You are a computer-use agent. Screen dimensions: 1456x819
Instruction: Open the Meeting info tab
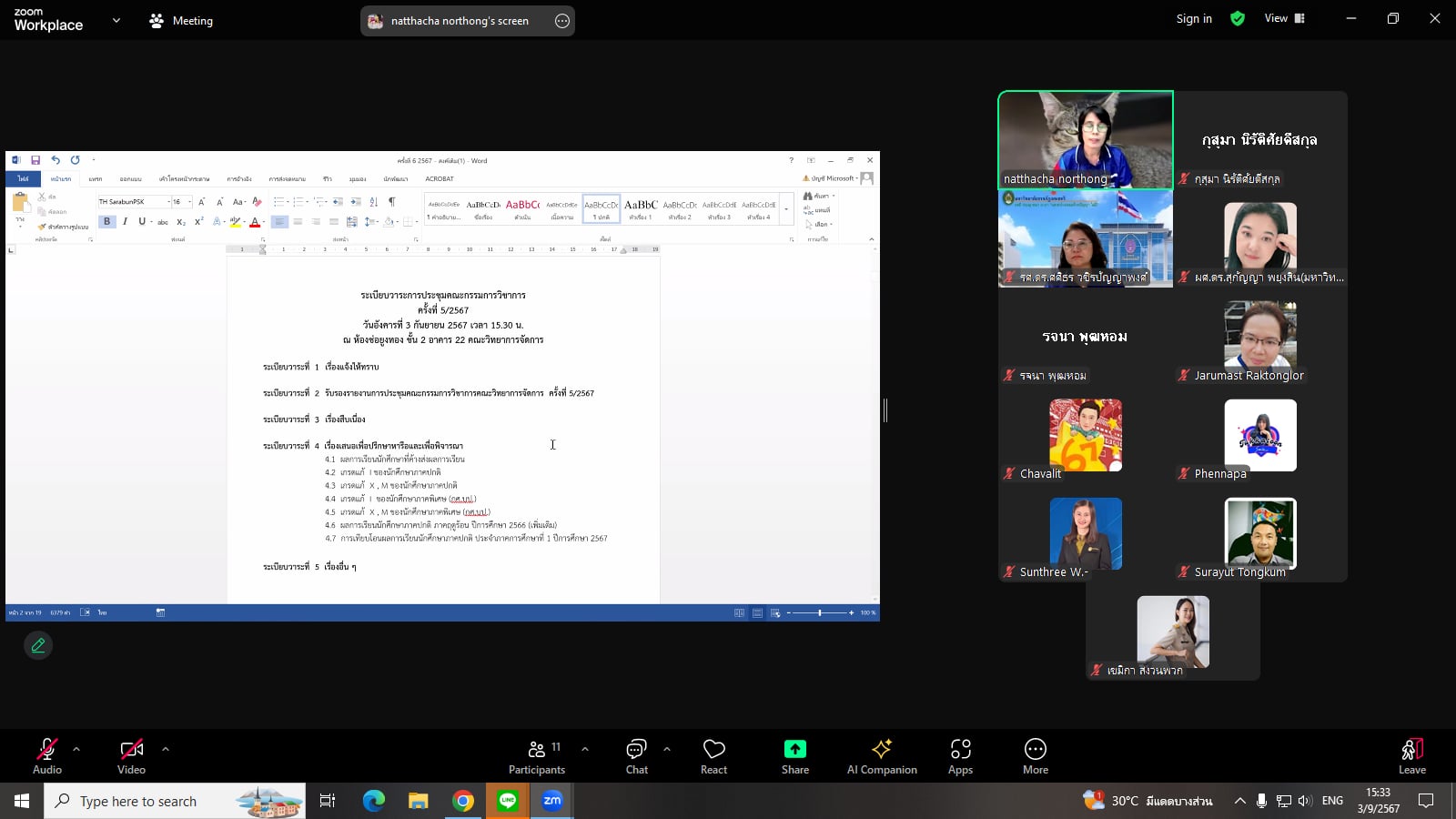pos(181,20)
